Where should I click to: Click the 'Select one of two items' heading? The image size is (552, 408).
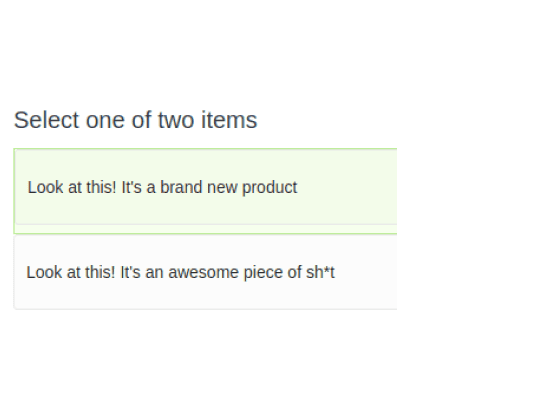pos(136,120)
